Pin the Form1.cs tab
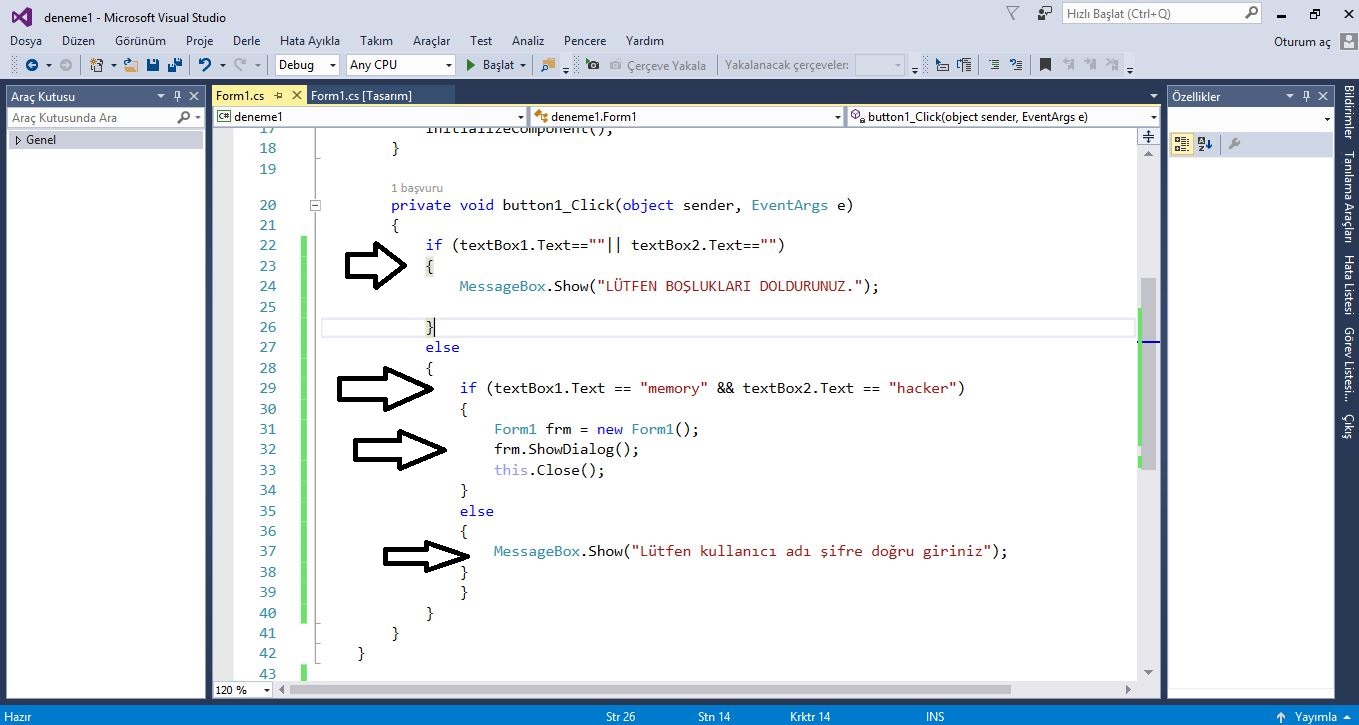 tap(279, 96)
